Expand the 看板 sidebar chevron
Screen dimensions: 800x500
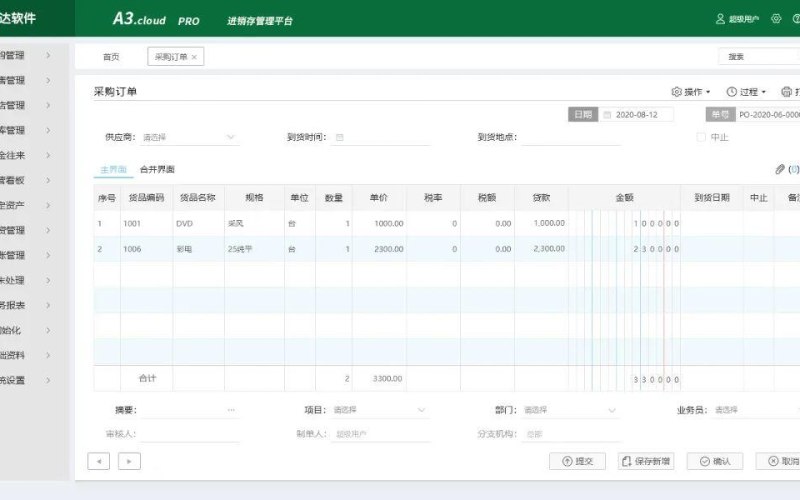[48, 180]
